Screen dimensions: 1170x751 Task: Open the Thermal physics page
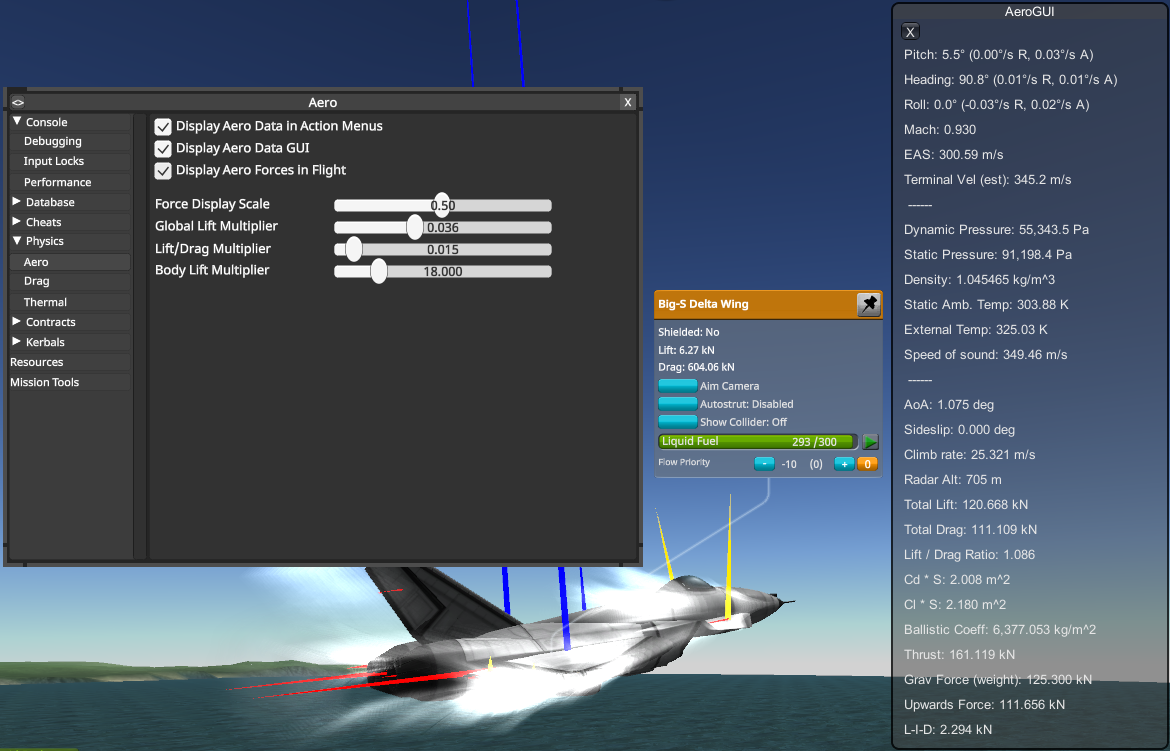46,302
